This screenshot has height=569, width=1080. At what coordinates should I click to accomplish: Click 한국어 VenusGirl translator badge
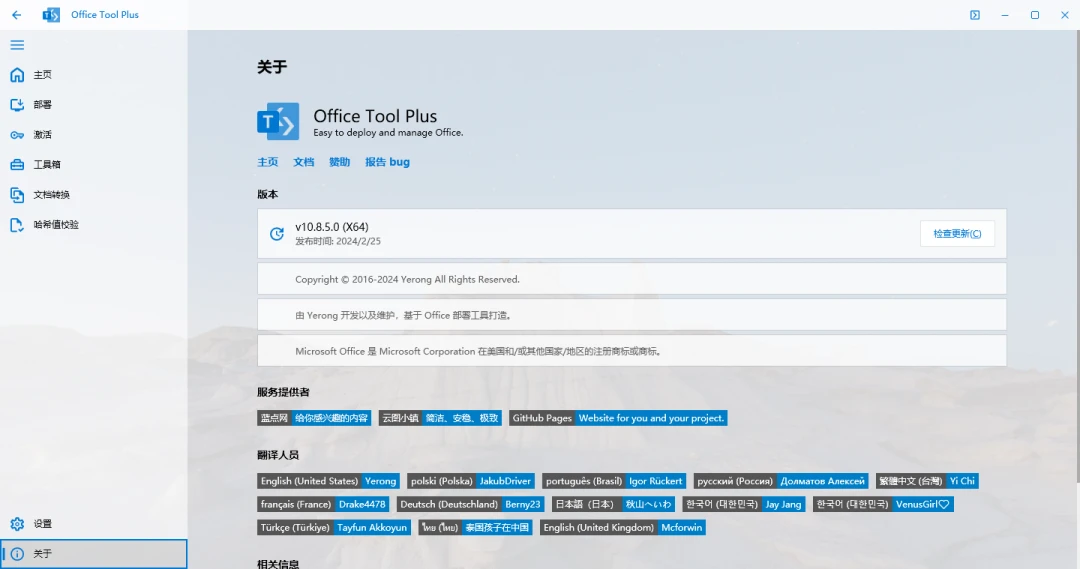tap(883, 504)
